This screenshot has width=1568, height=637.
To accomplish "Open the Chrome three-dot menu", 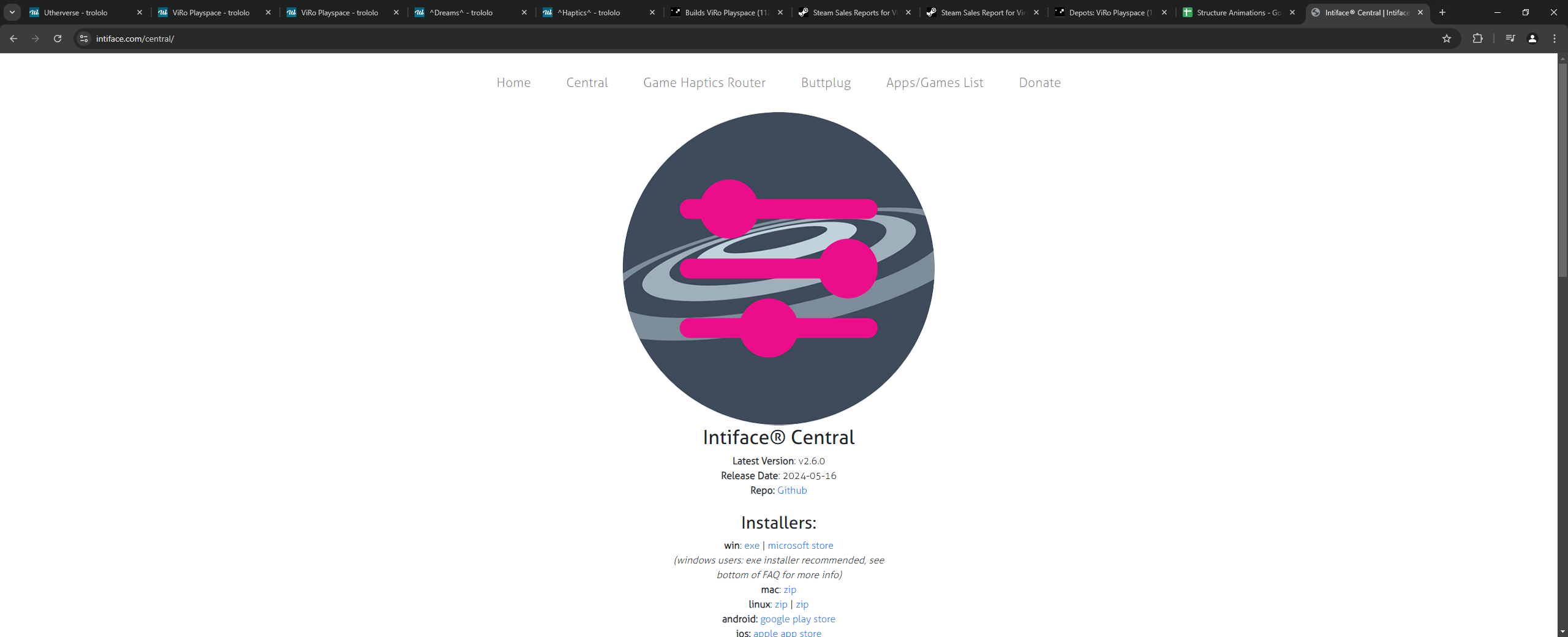I will [1555, 39].
